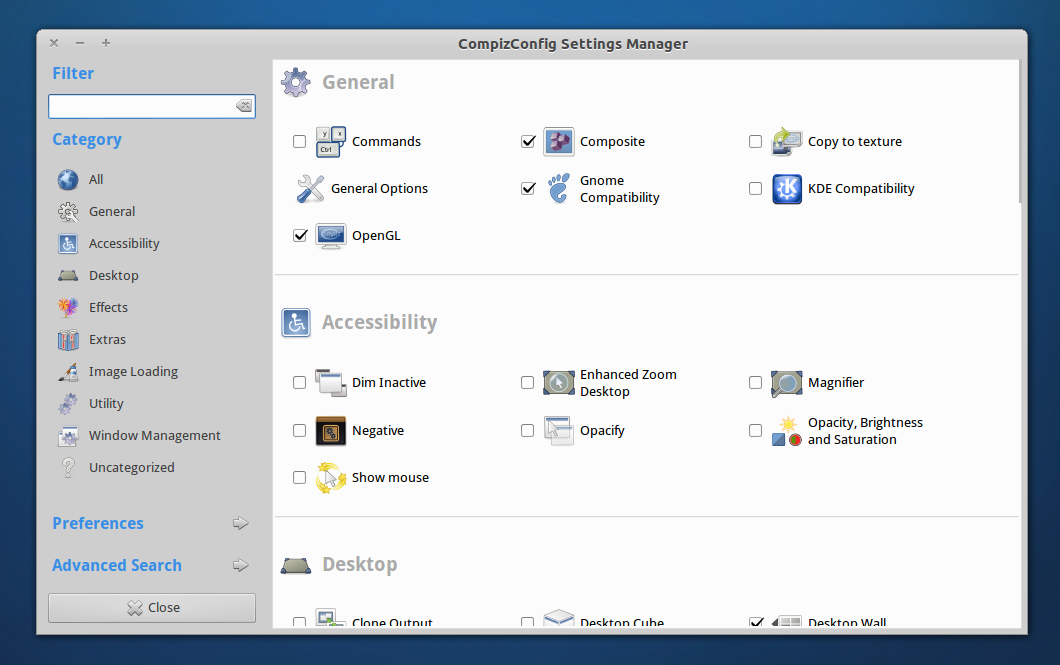Expand the Advanced Search arrow

click(240, 565)
